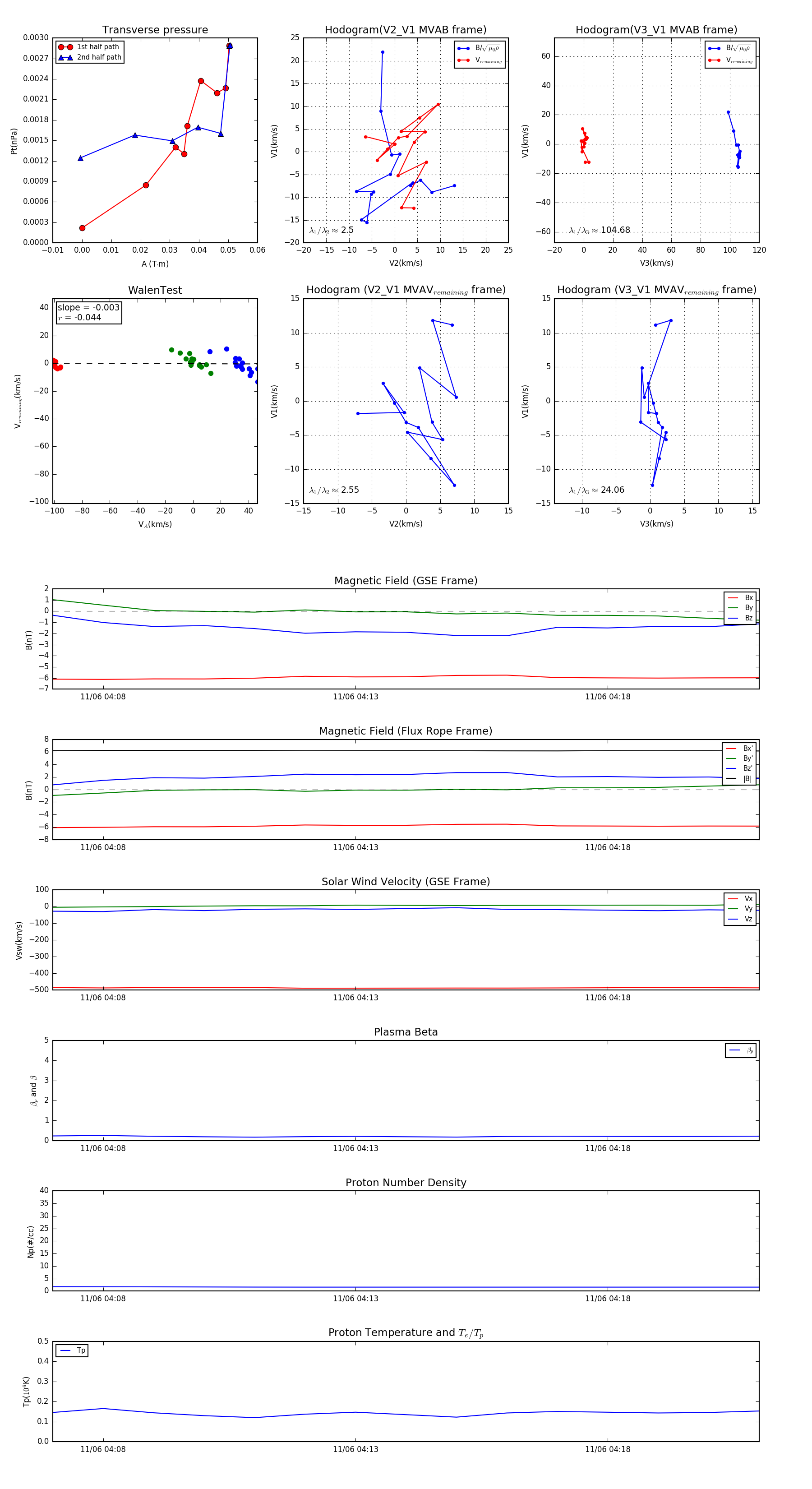Screen dimensions: 812x1489
Task: Select the Vx legend entry
Action: [740, 899]
